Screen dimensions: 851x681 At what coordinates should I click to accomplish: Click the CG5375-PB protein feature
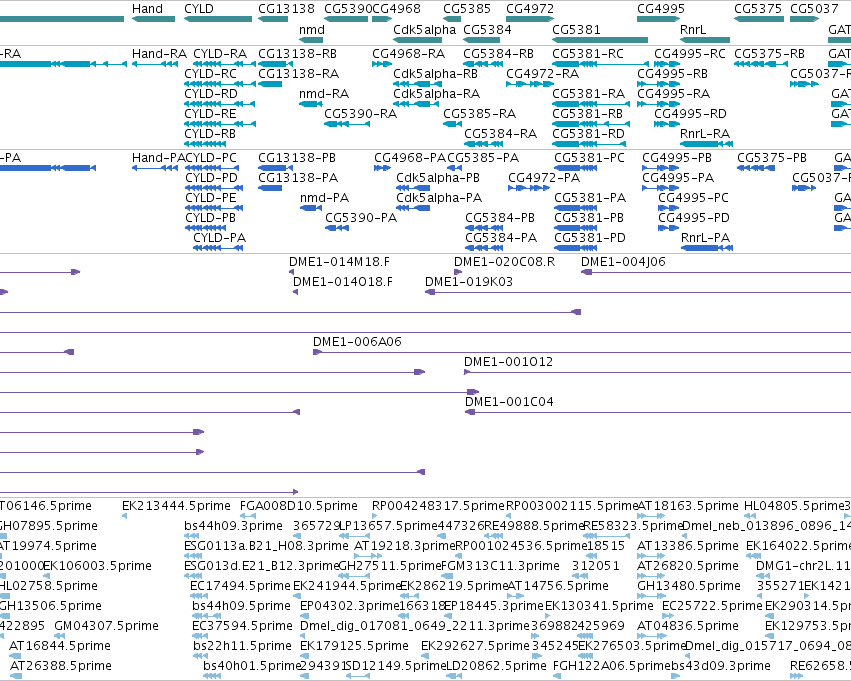pyautogui.click(x=755, y=168)
